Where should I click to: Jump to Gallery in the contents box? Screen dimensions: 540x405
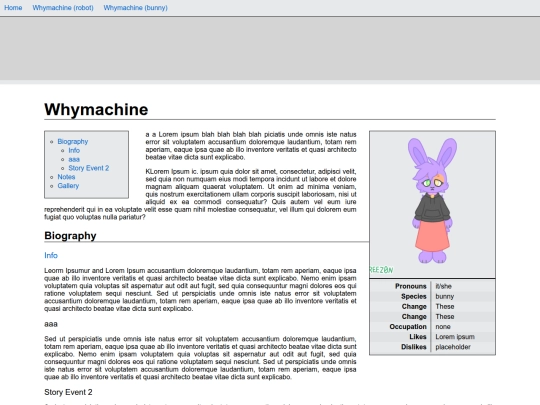pos(68,186)
